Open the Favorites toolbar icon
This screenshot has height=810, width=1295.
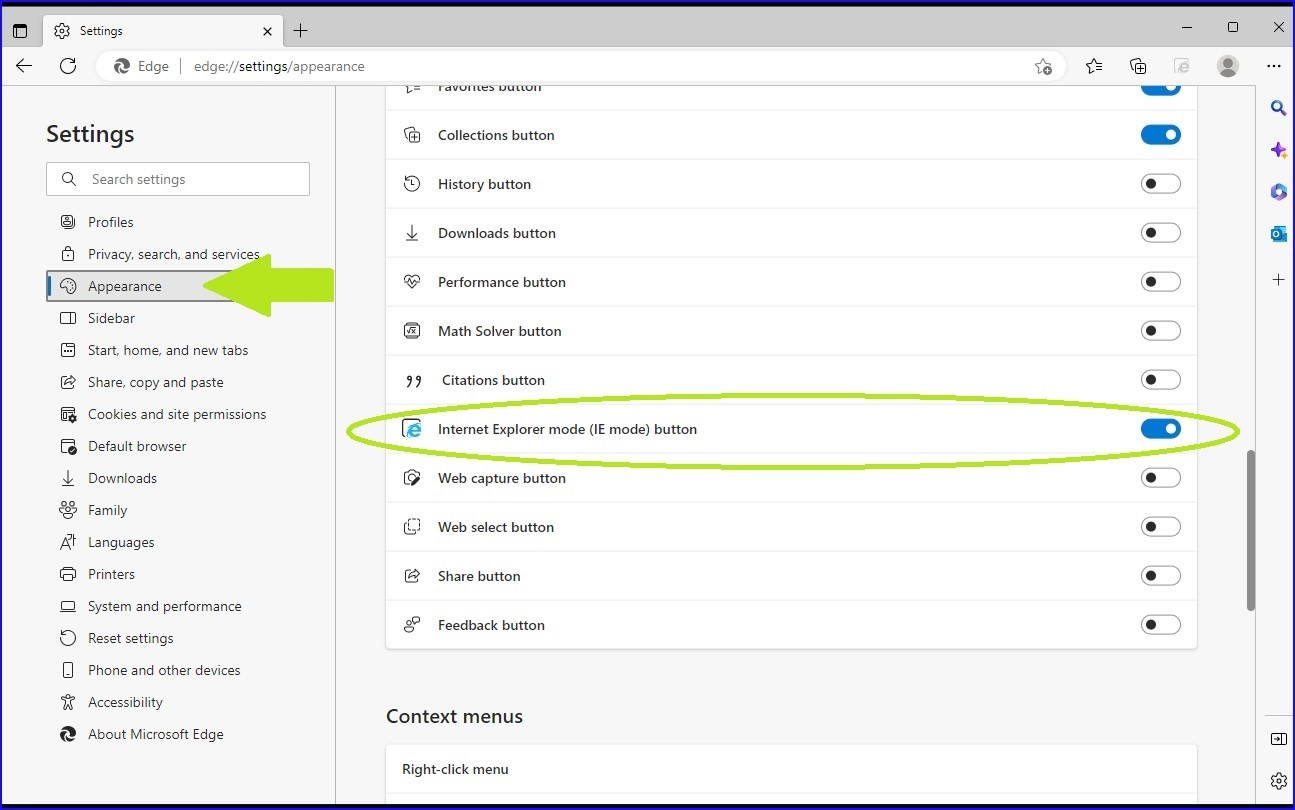[1094, 66]
